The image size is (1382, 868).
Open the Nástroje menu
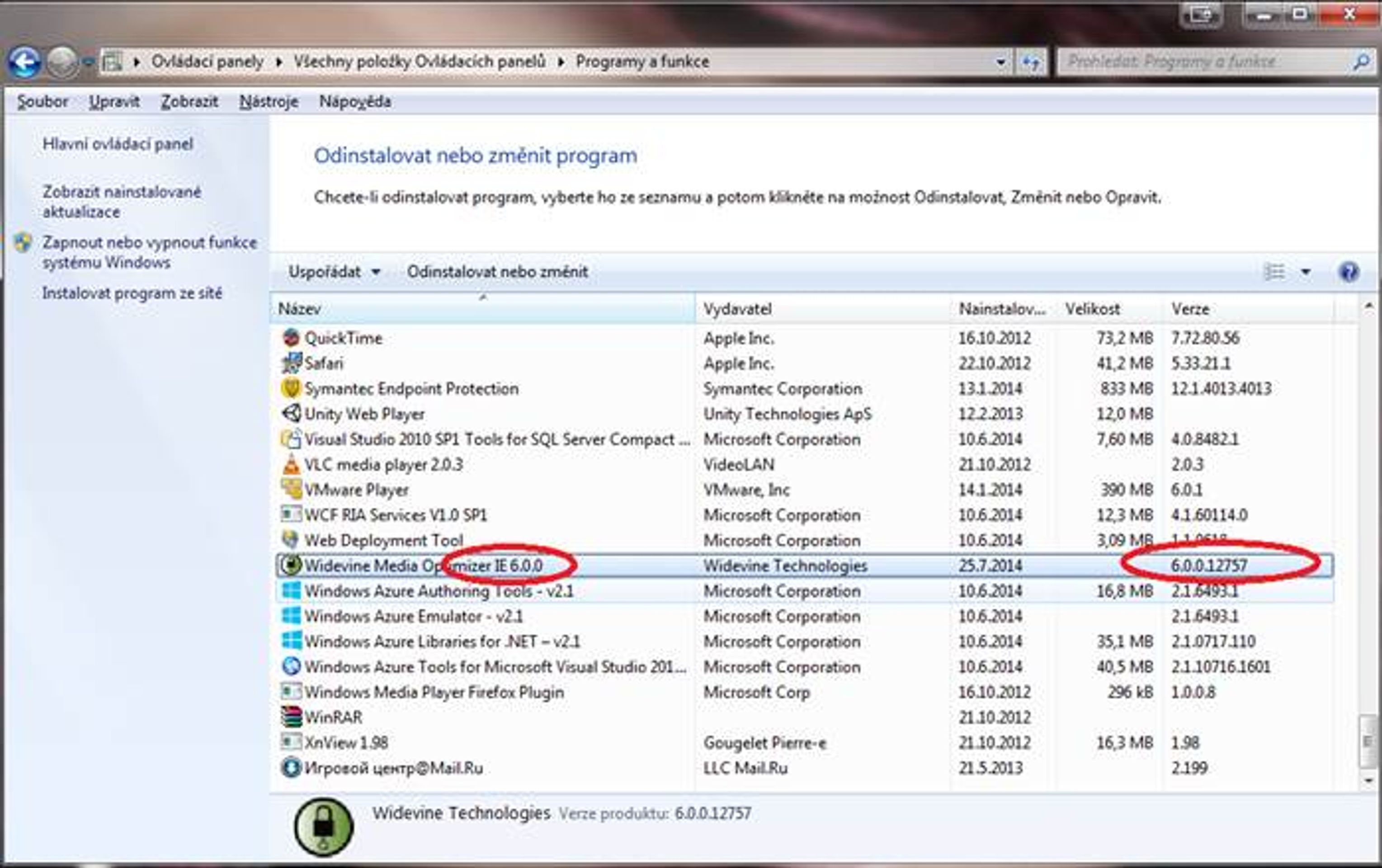point(269,102)
